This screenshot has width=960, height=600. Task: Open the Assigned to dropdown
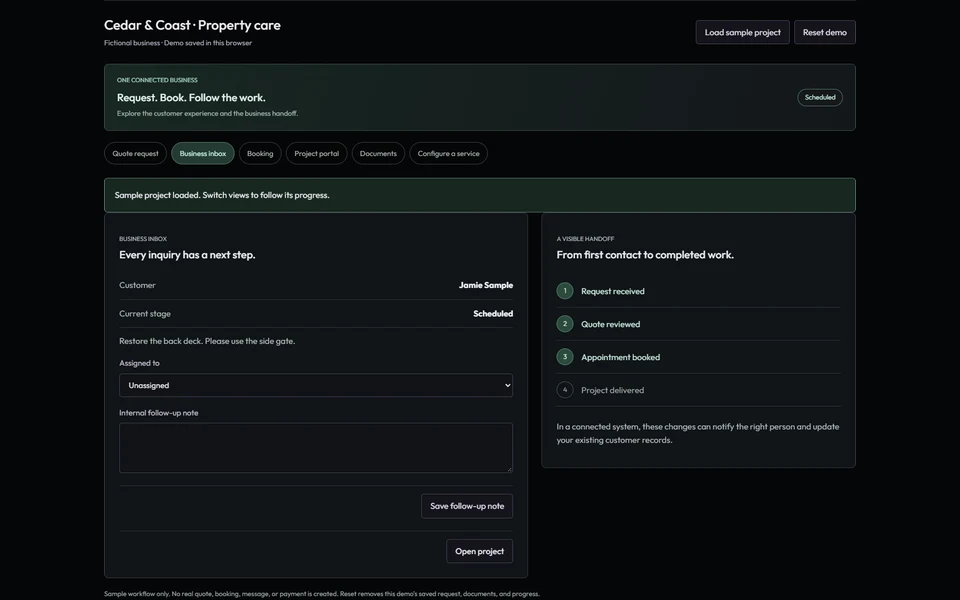click(x=316, y=385)
